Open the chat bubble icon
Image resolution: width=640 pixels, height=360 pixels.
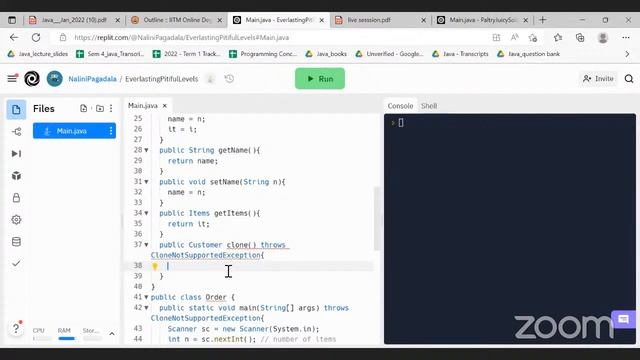click(x=623, y=319)
